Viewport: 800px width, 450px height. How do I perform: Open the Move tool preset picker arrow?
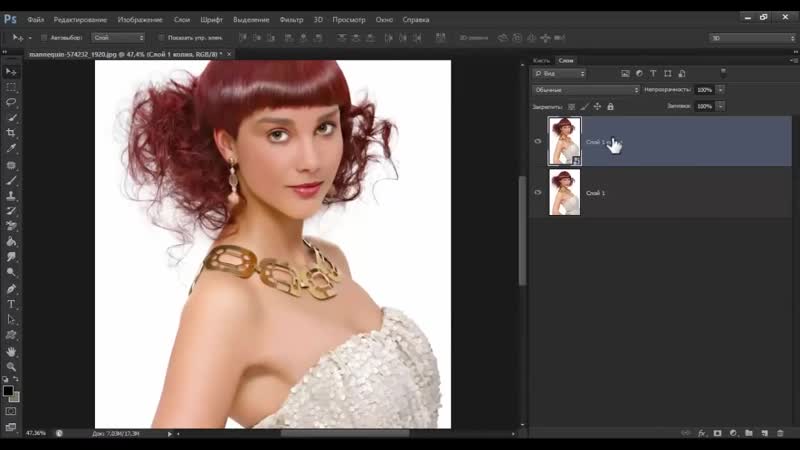point(30,38)
